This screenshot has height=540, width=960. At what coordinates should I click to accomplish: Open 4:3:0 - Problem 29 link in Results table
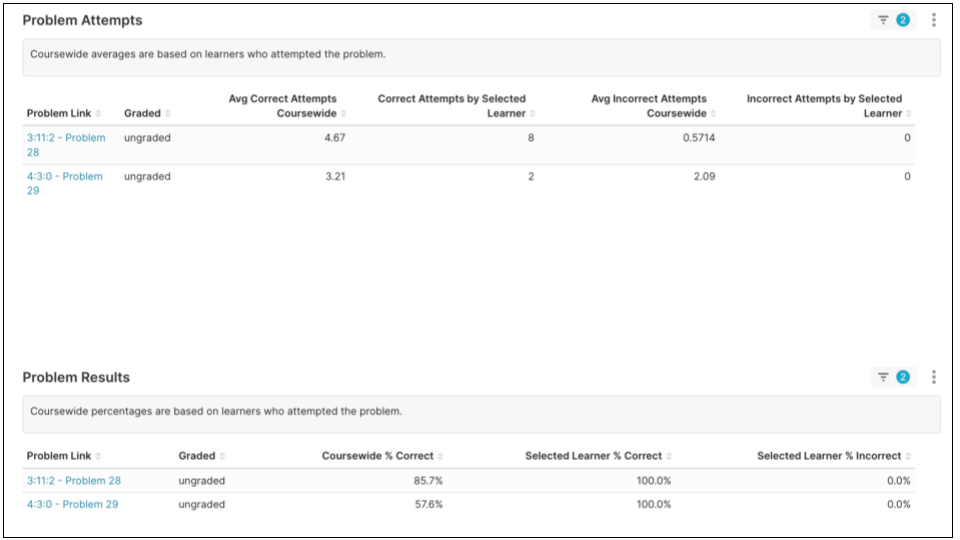pyautogui.click(x=72, y=505)
